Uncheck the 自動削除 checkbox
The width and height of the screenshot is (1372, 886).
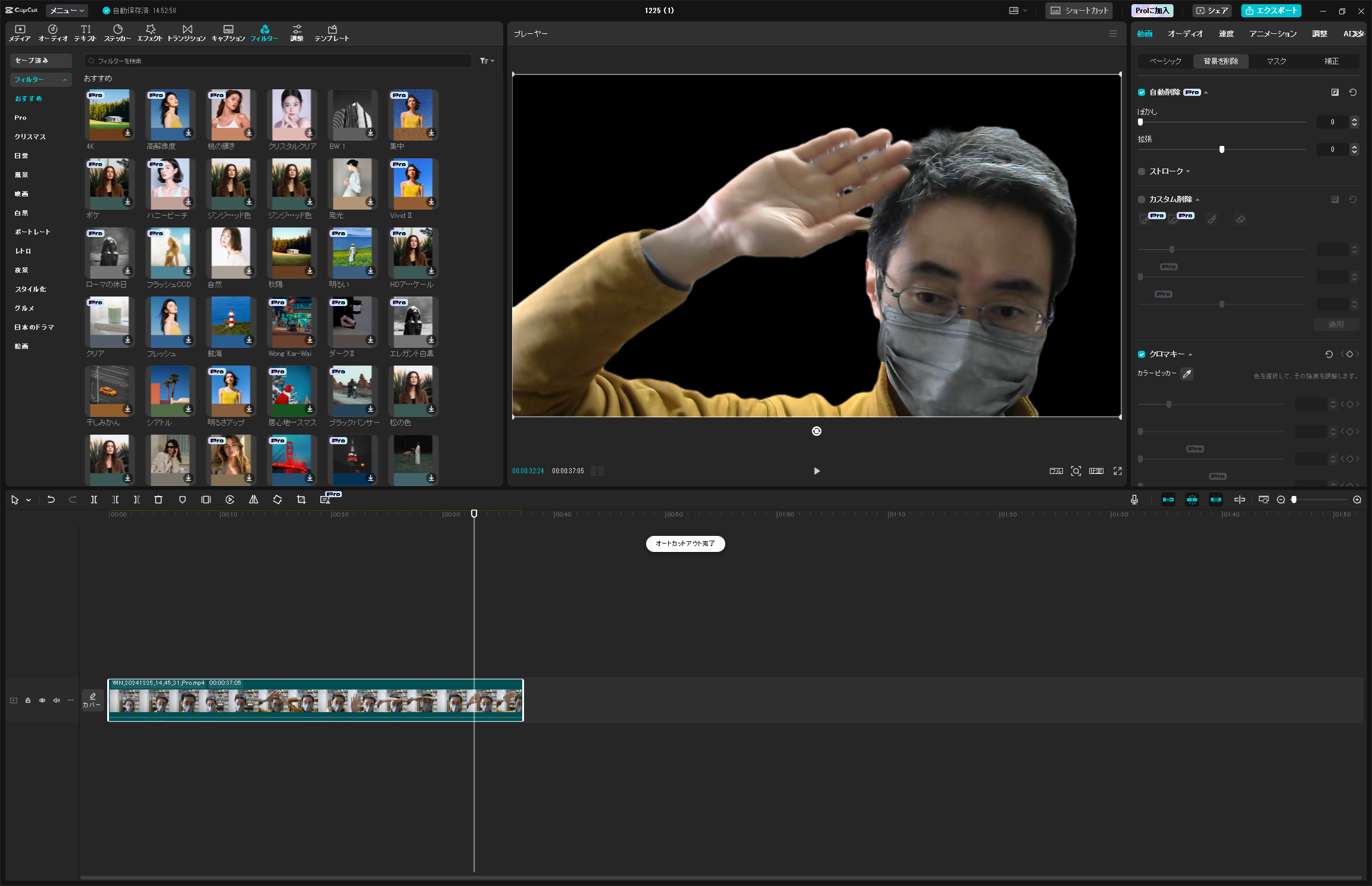[x=1142, y=92]
